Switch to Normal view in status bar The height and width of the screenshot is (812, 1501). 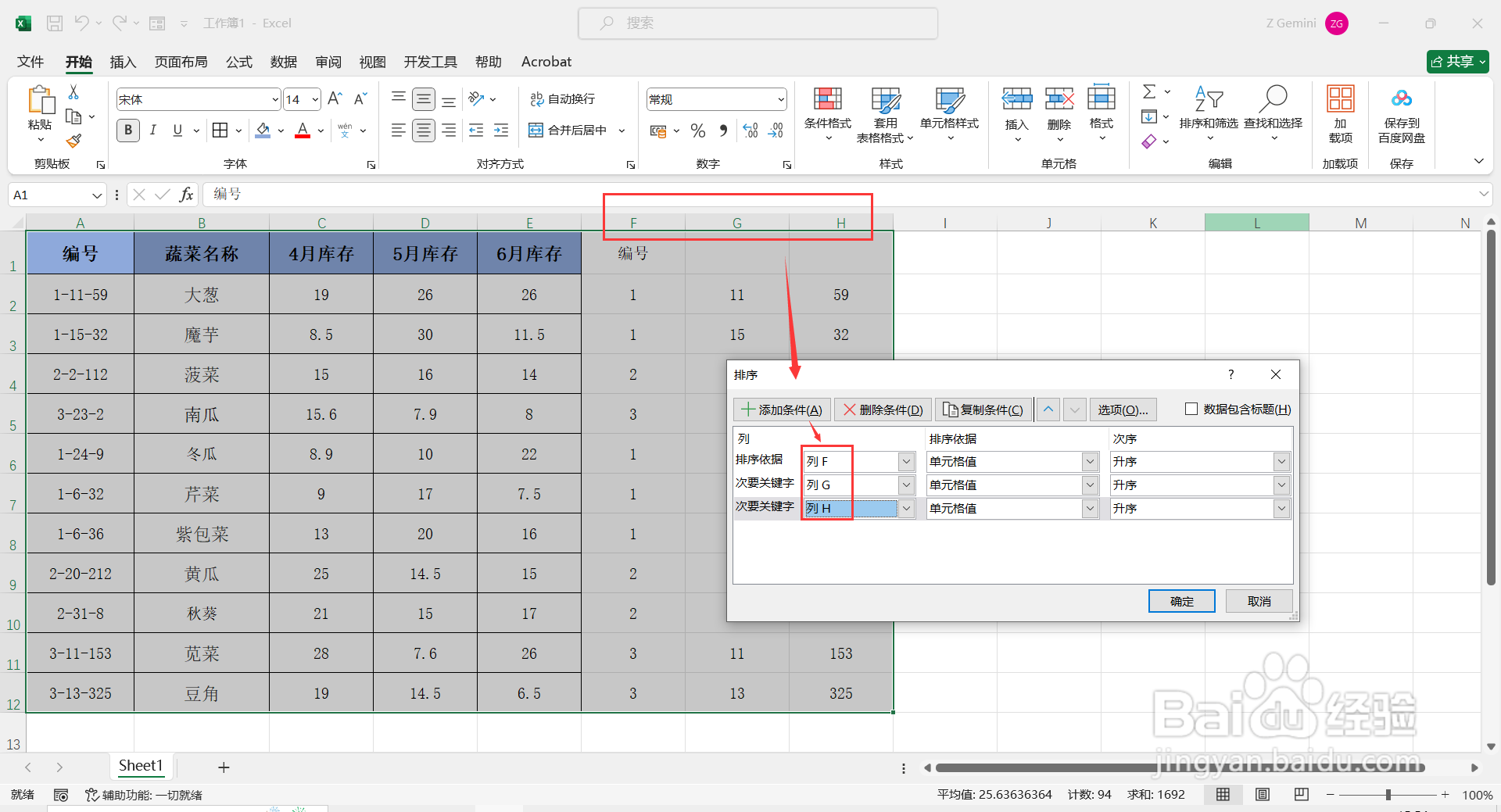point(1223,795)
